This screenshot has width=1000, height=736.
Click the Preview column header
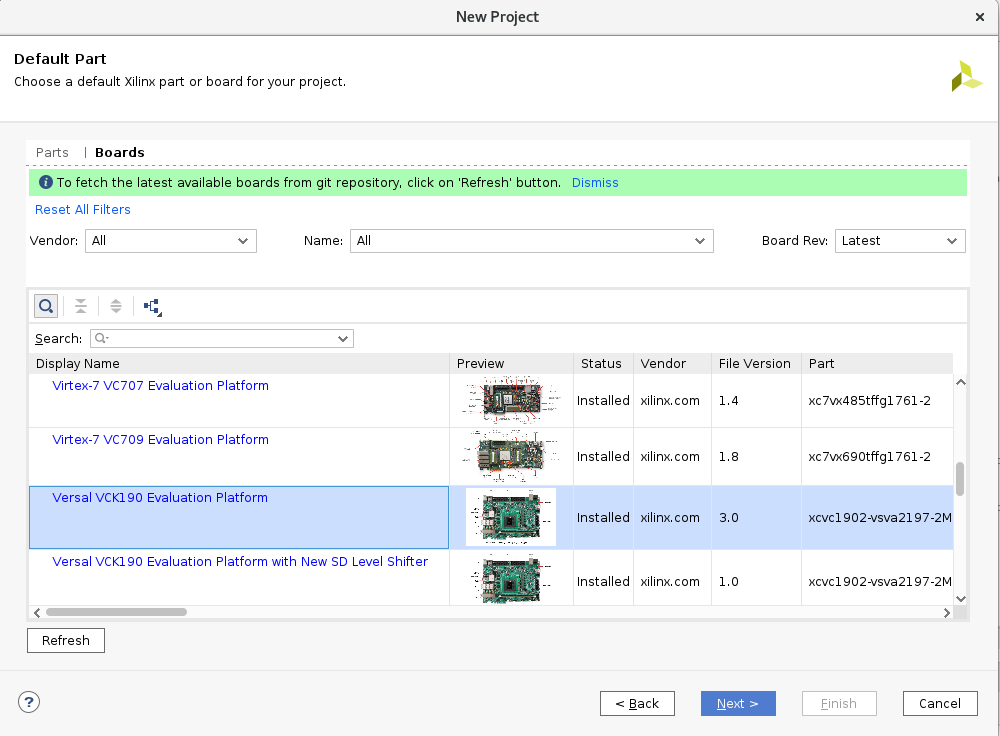[x=511, y=364]
